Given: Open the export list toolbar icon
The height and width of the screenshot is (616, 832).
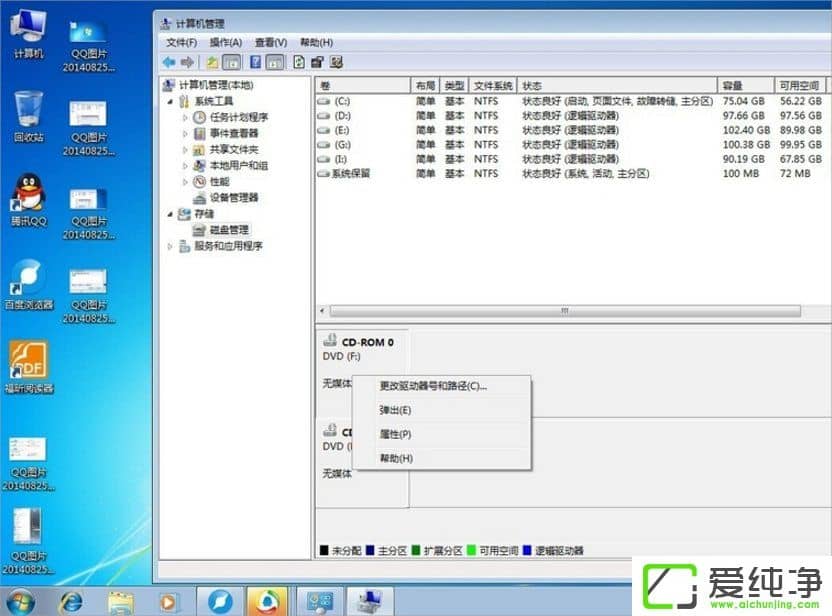Looking at the screenshot, I should [297, 62].
